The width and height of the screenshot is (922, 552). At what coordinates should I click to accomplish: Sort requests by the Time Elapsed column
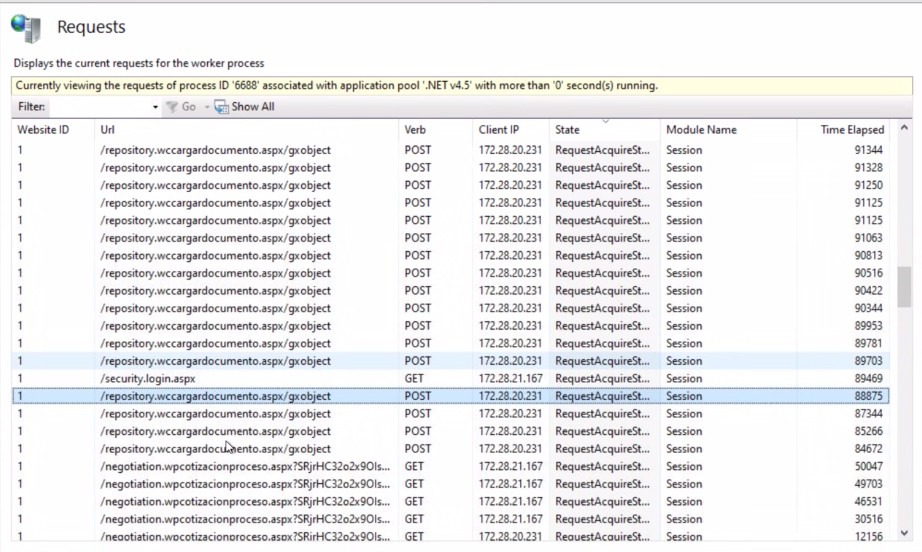(x=852, y=130)
